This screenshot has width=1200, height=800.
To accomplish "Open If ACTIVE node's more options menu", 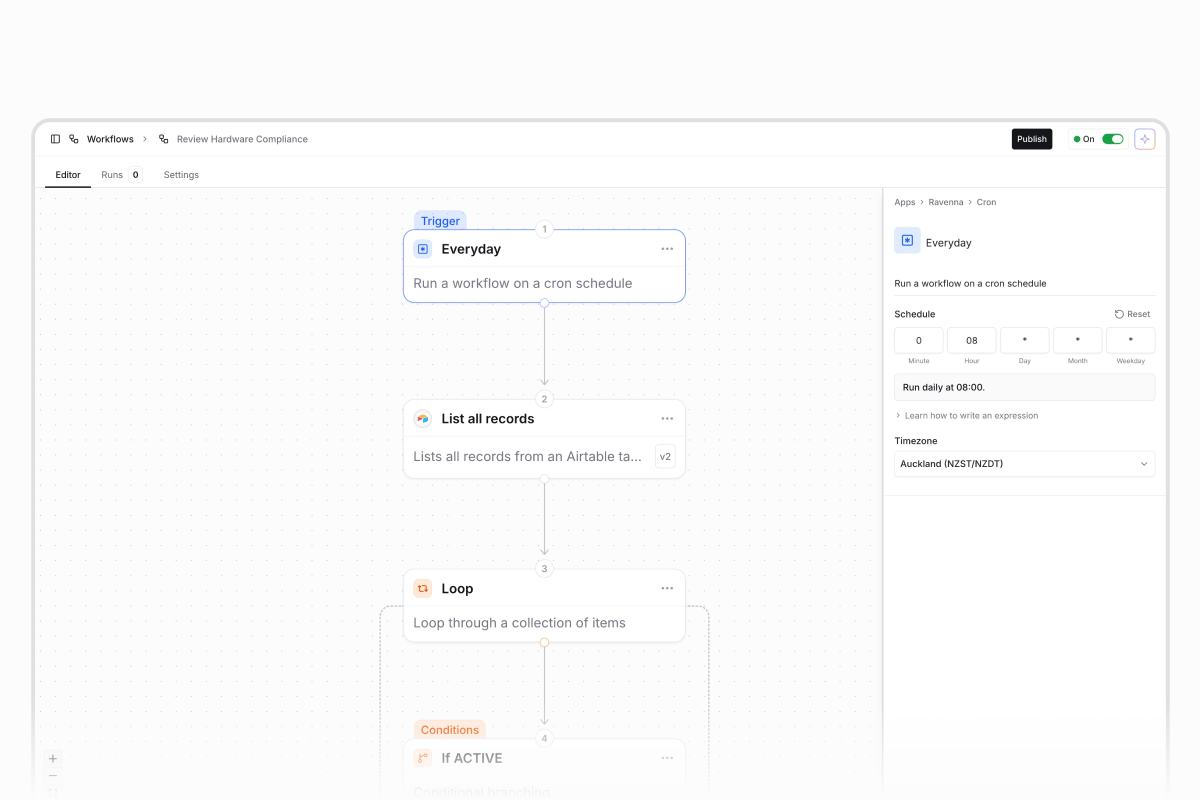I will (x=667, y=758).
